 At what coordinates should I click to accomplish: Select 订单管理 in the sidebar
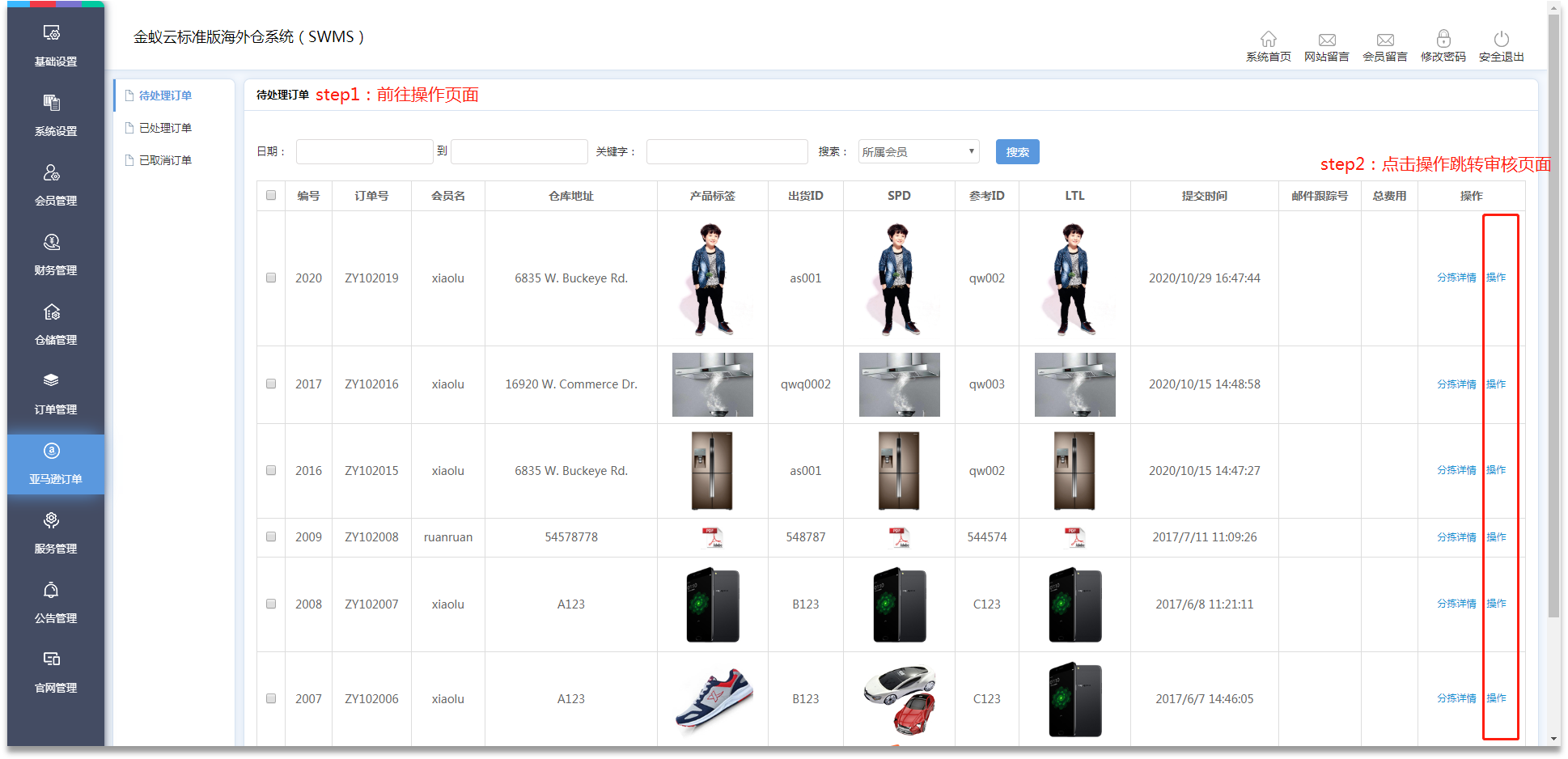(x=55, y=393)
